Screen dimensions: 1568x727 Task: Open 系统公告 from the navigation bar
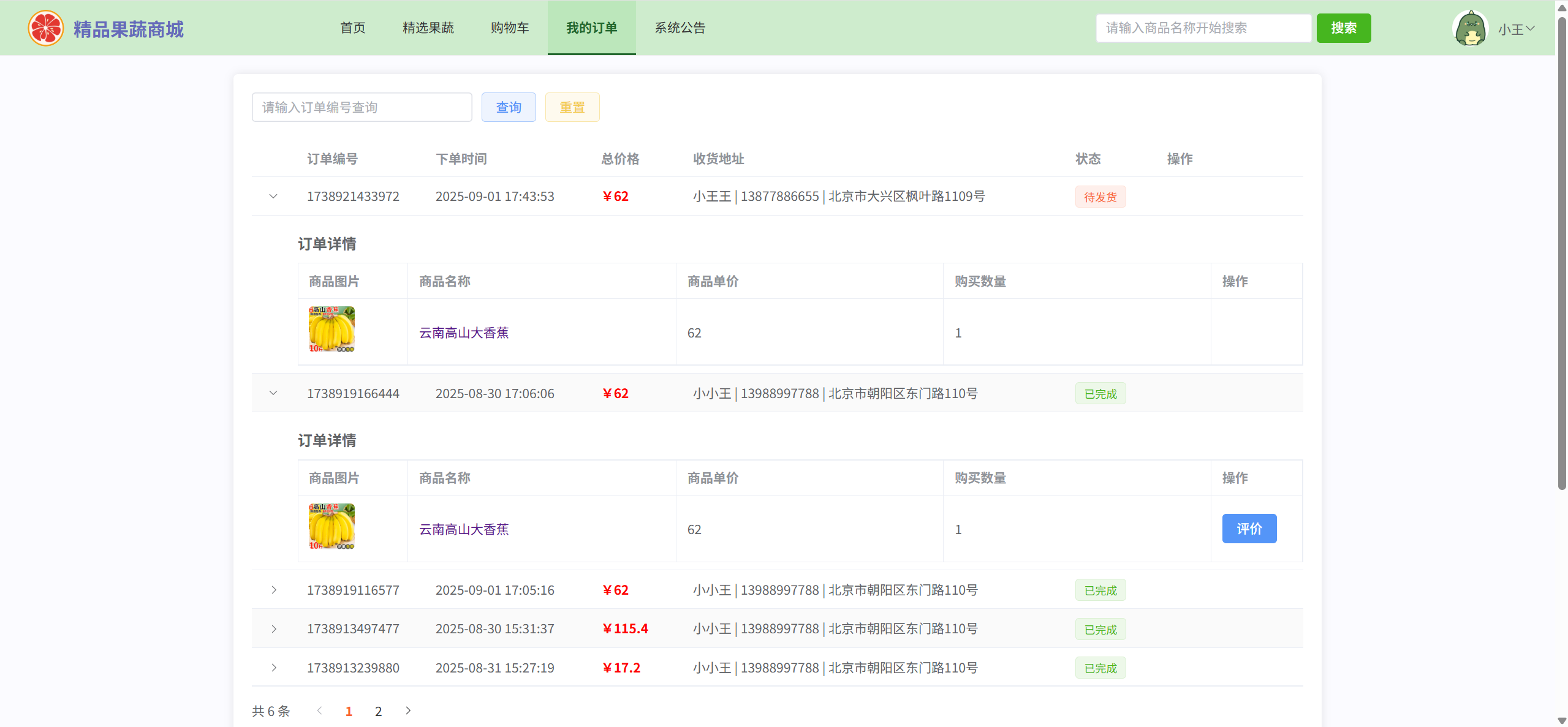pyautogui.click(x=680, y=28)
